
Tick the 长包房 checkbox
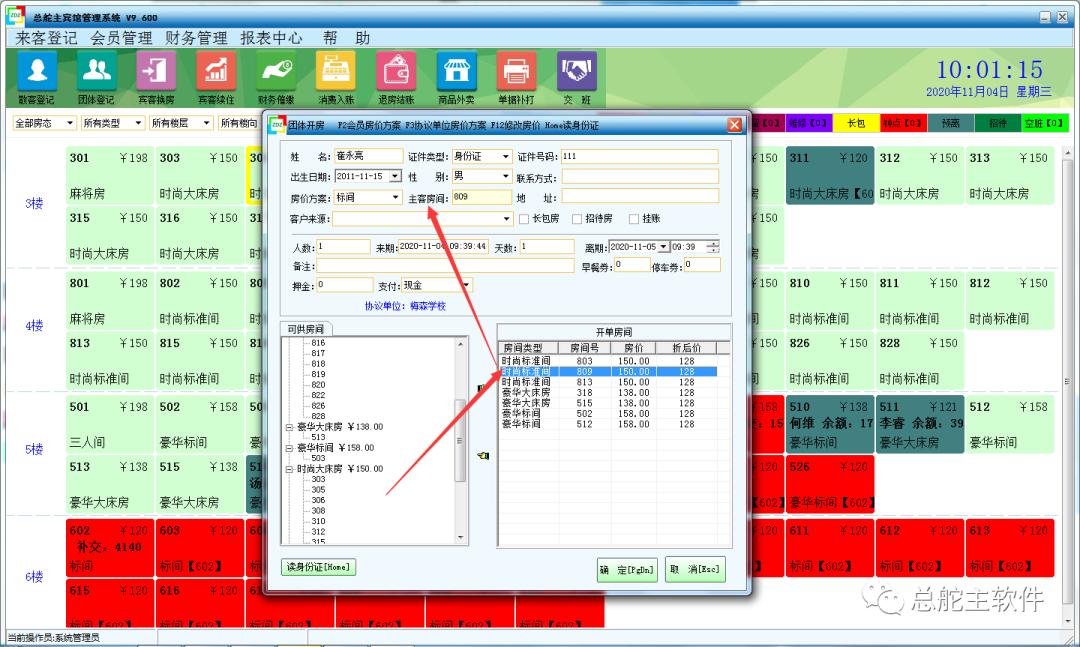(x=523, y=219)
